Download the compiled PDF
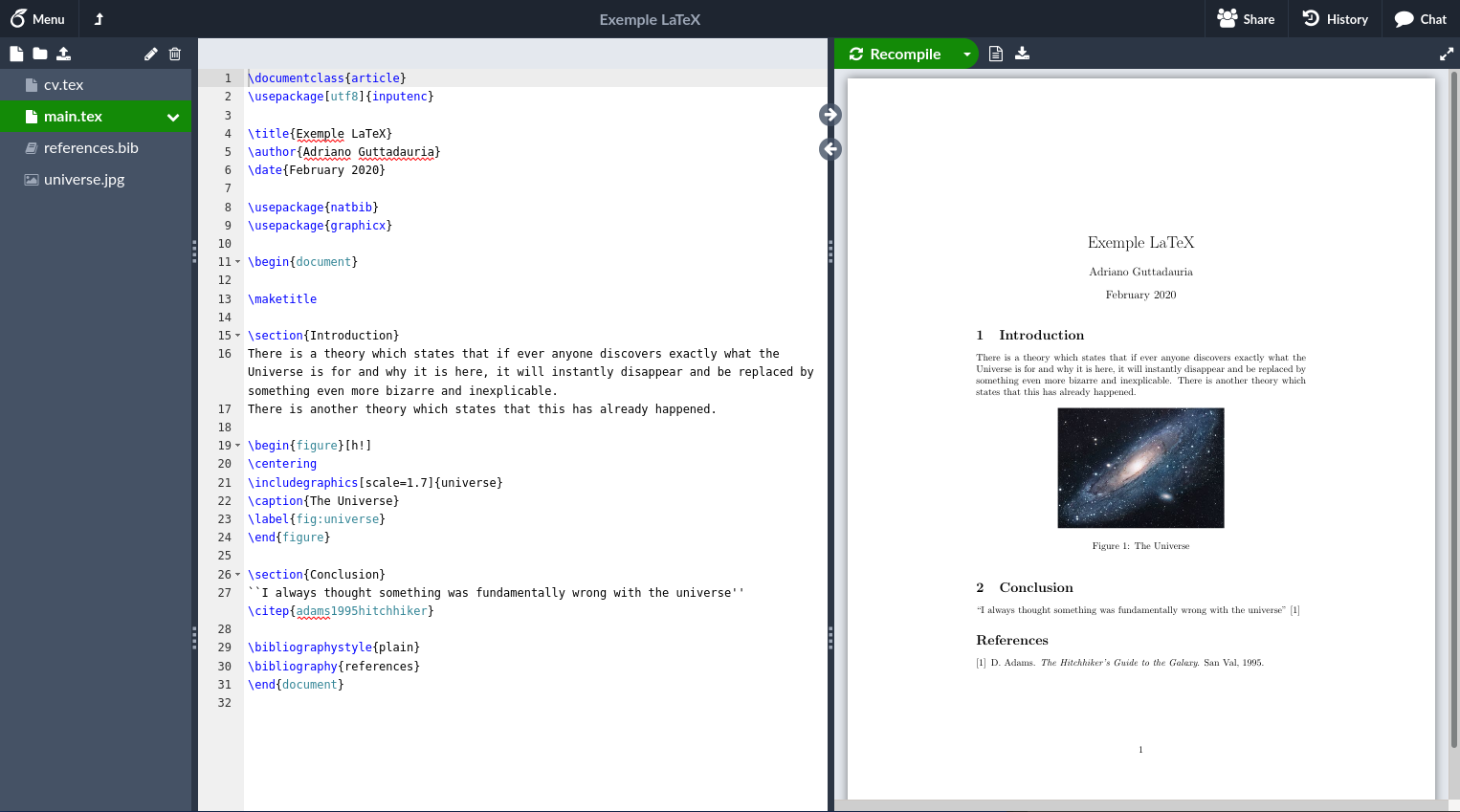 [x=1023, y=54]
